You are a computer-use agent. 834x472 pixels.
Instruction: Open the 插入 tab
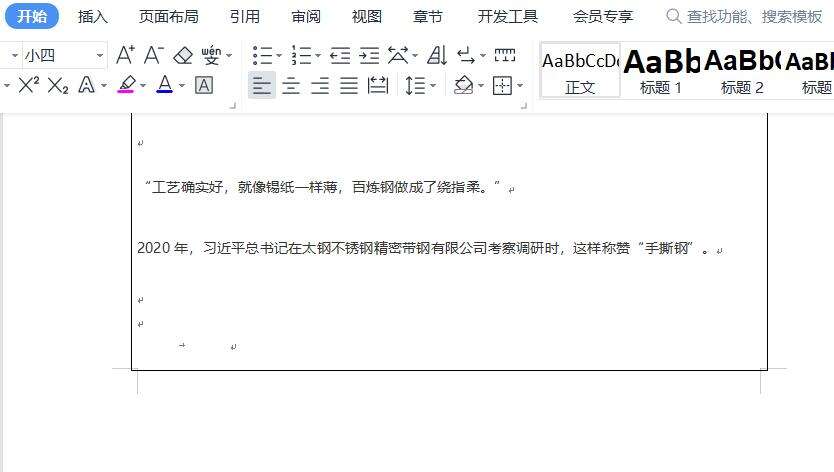93,16
